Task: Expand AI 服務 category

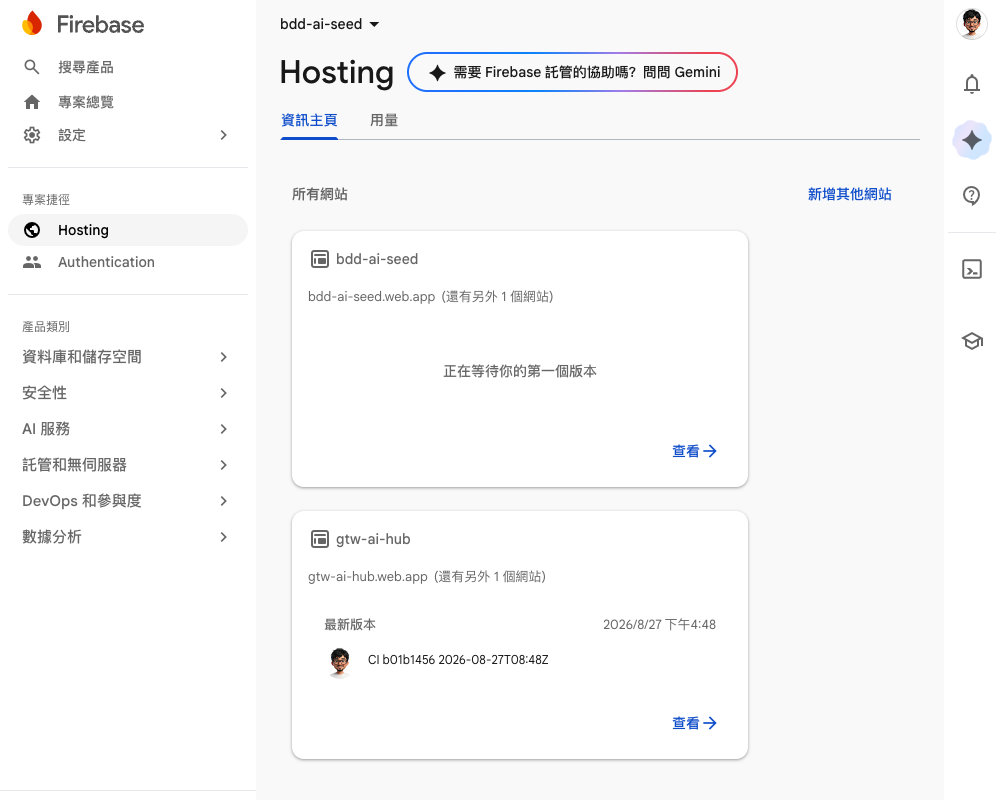Action: (x=223, y=429)
